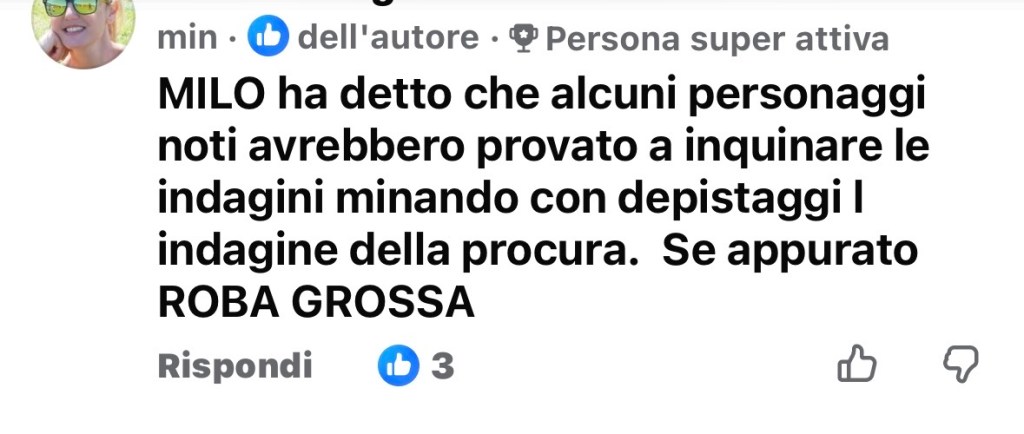Viewport: 1024px width, 434px height.
Task: Click the "min" timestamp of the comment
Action: pos(187,39)
